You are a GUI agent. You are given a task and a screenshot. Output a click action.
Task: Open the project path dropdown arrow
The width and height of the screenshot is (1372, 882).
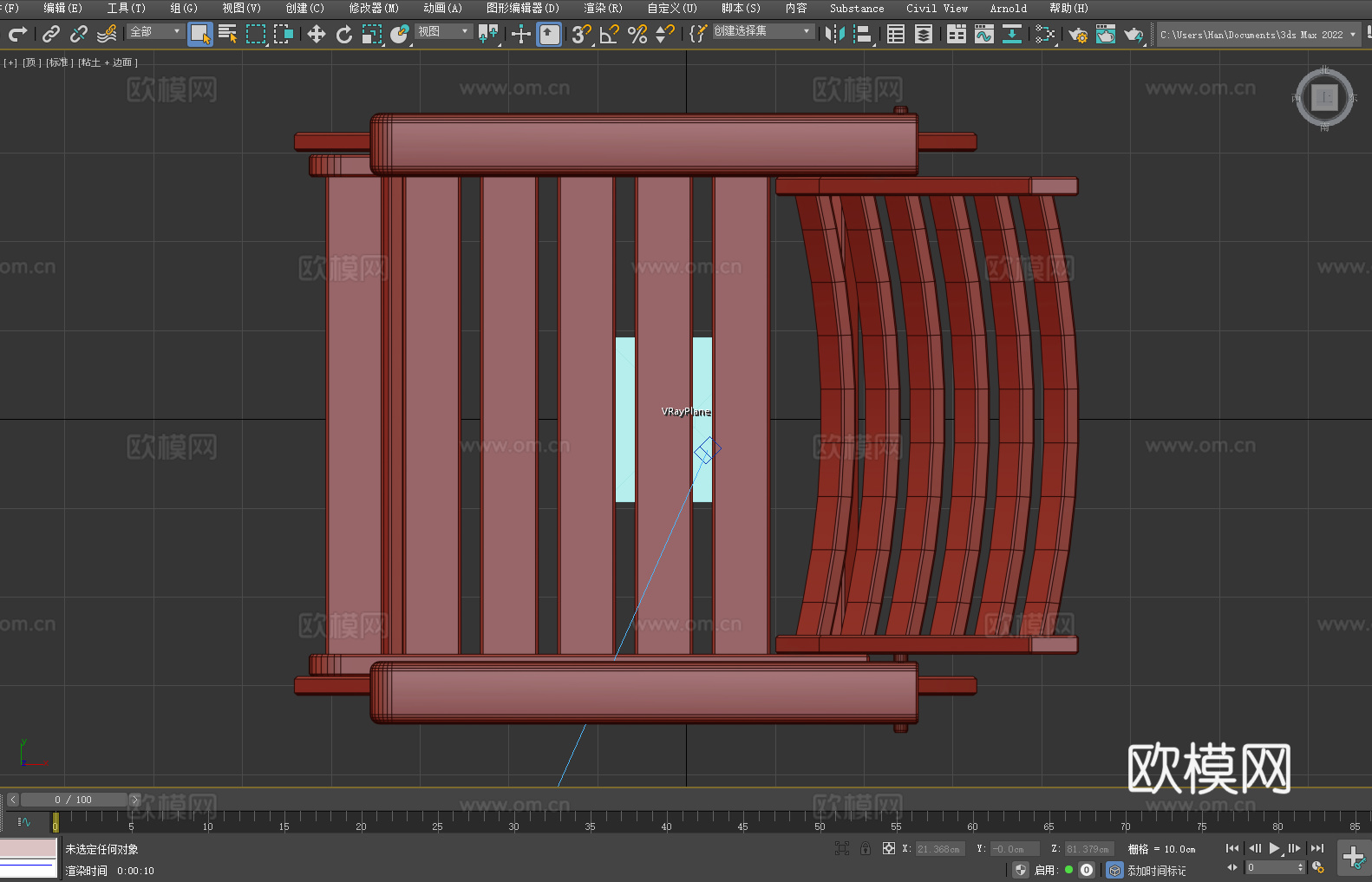pyautogui.click(x=1352, y=35)
